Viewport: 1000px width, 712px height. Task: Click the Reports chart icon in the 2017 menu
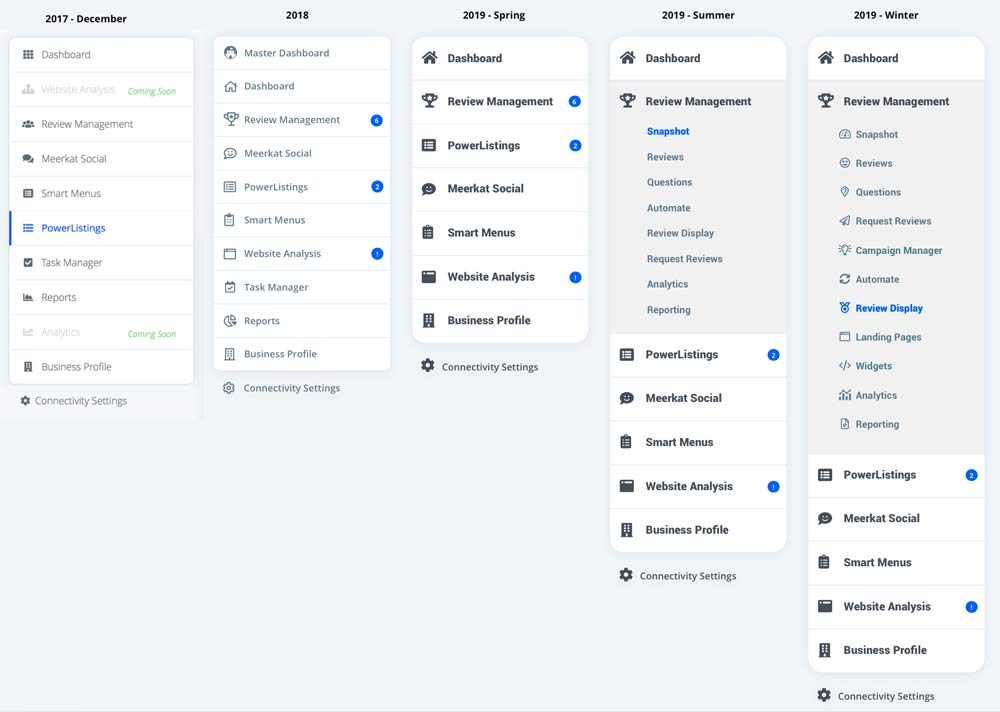pos(28,297)
